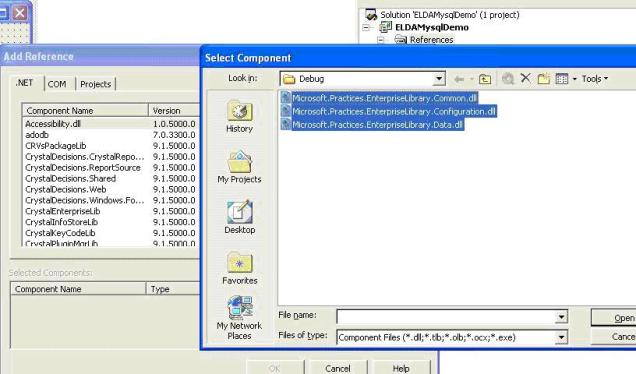Viewport: 636px width, 374px height.
Task: Click the Configuration.dll file icon
Action: (286, 111)
